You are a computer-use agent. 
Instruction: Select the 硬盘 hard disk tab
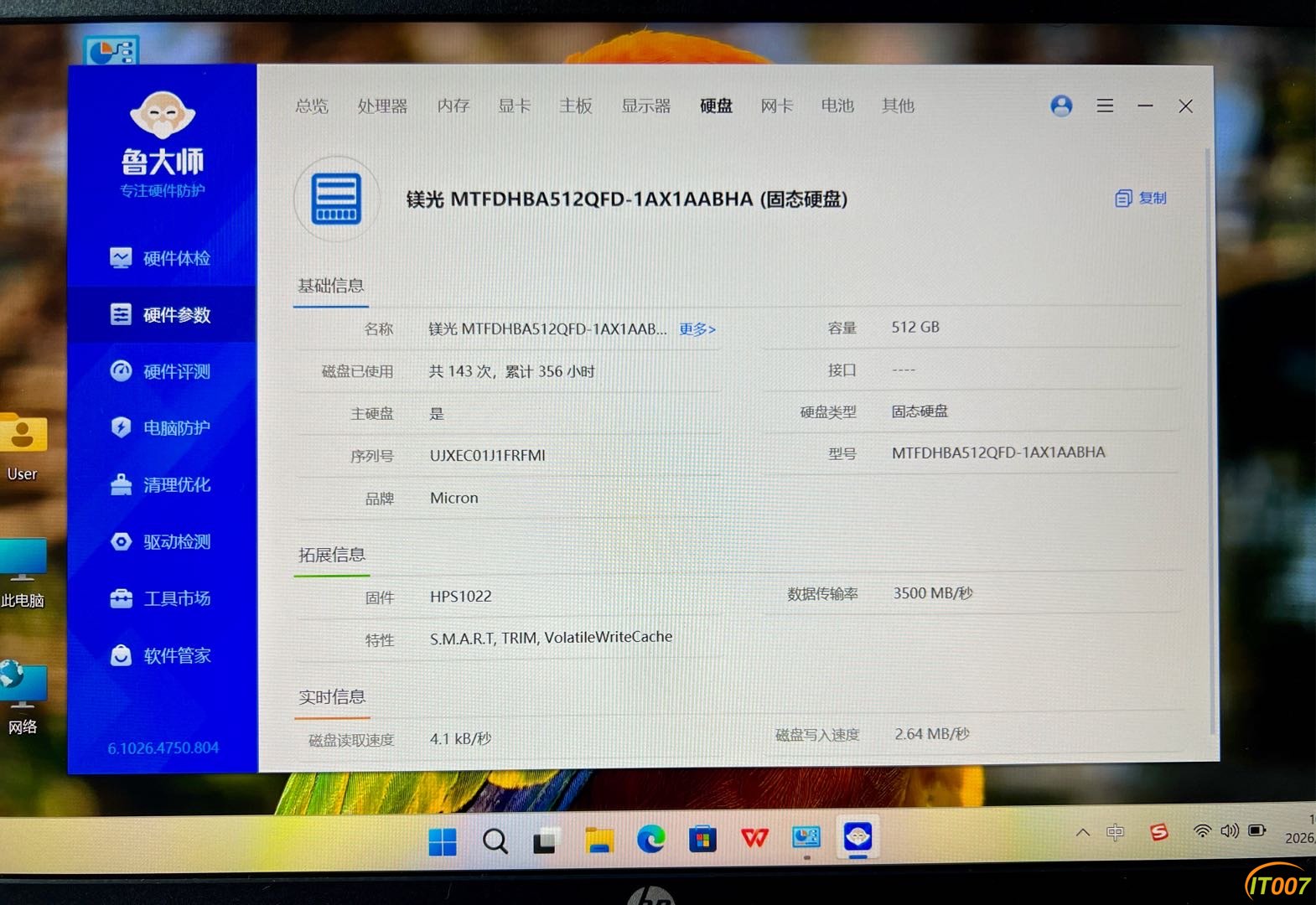tap(717, 106)
